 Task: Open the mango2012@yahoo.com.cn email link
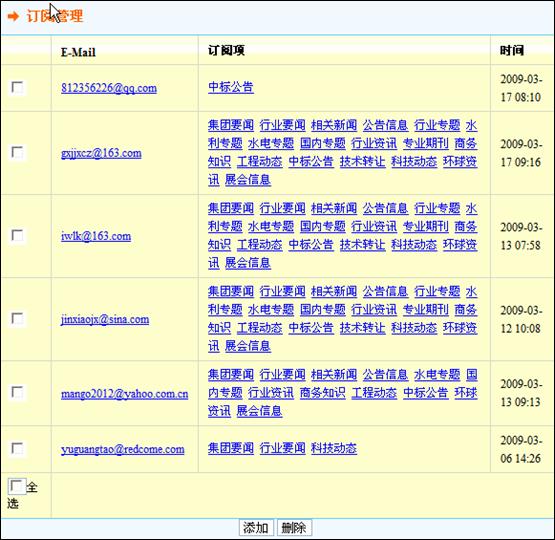tap(125, 393)
